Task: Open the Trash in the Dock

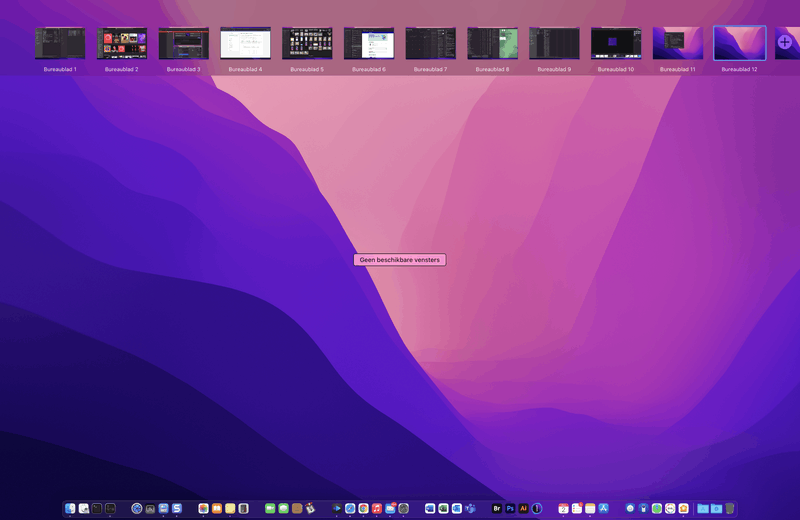Action: 730,509
